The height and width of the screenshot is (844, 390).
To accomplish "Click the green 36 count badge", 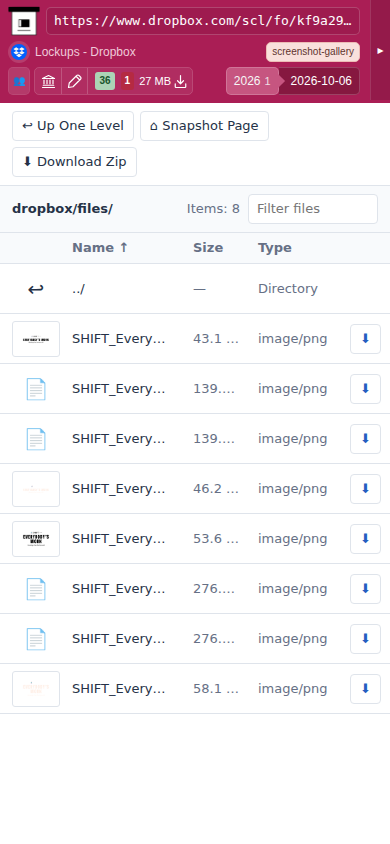I will click(105, 81).
